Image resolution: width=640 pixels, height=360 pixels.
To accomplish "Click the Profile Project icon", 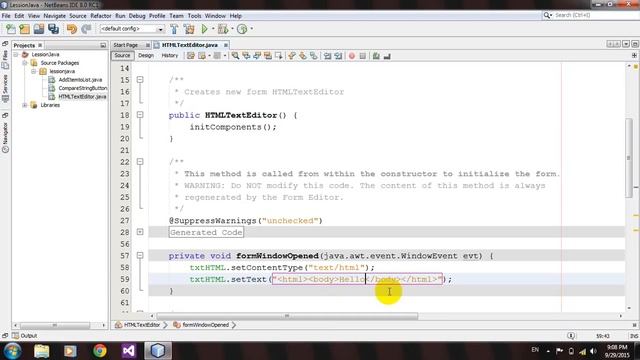I will click(x=242, y=29).
